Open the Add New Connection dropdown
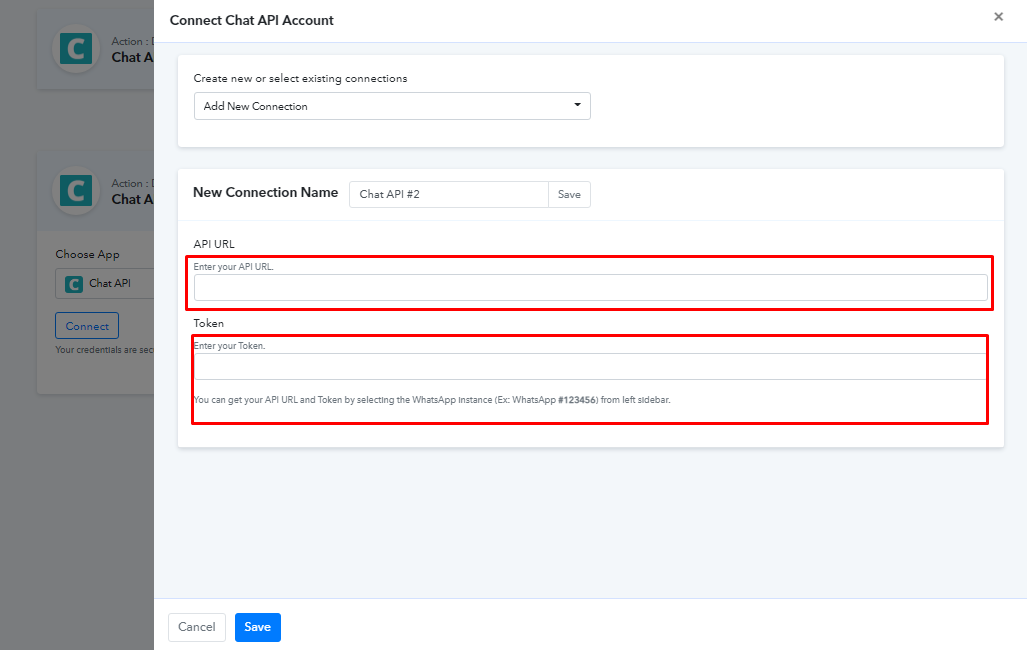The height and width of the screenshot is (650, 1027). (x=392, y=106)
